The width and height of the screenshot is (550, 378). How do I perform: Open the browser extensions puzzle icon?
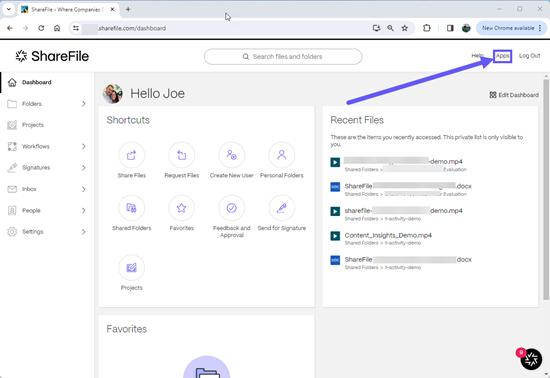(x=427, y=28)
